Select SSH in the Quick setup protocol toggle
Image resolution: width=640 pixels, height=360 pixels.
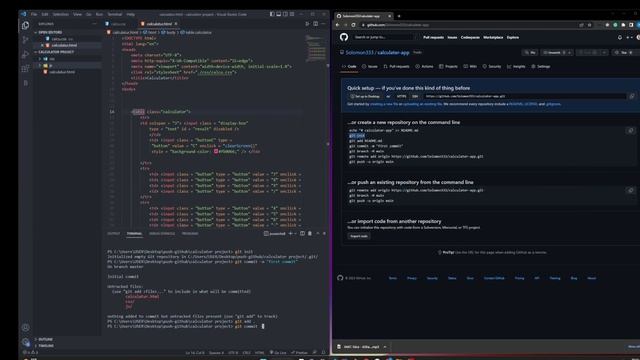[x=415, y=96]
